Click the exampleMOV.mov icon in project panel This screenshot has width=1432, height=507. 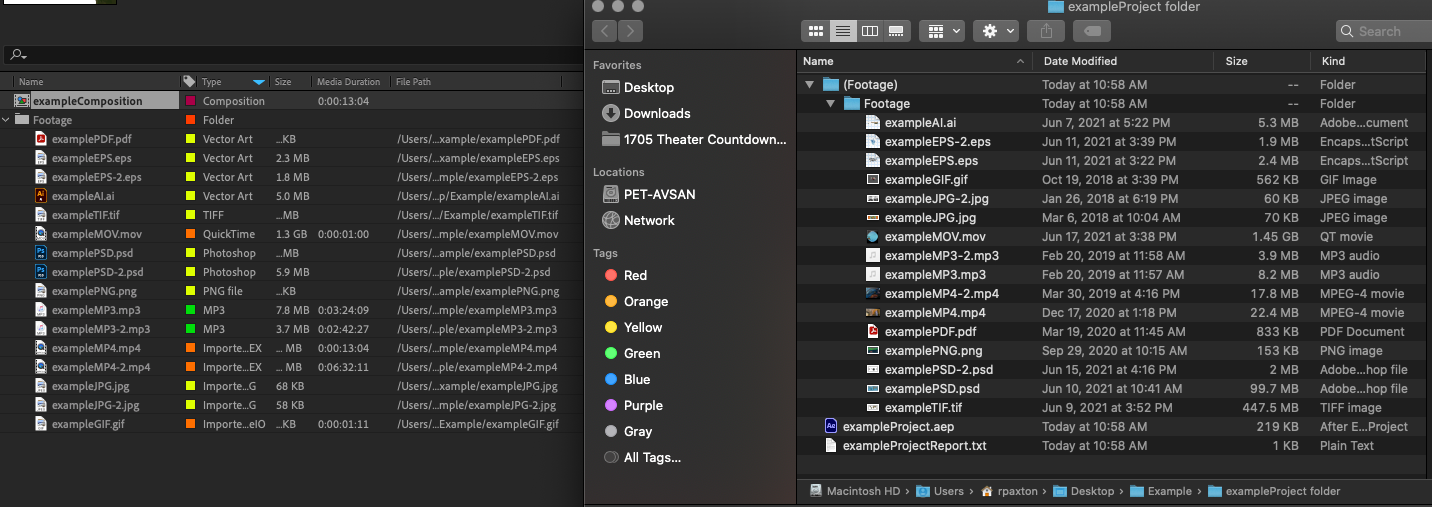pyautogui.click(x=41, y=234)
